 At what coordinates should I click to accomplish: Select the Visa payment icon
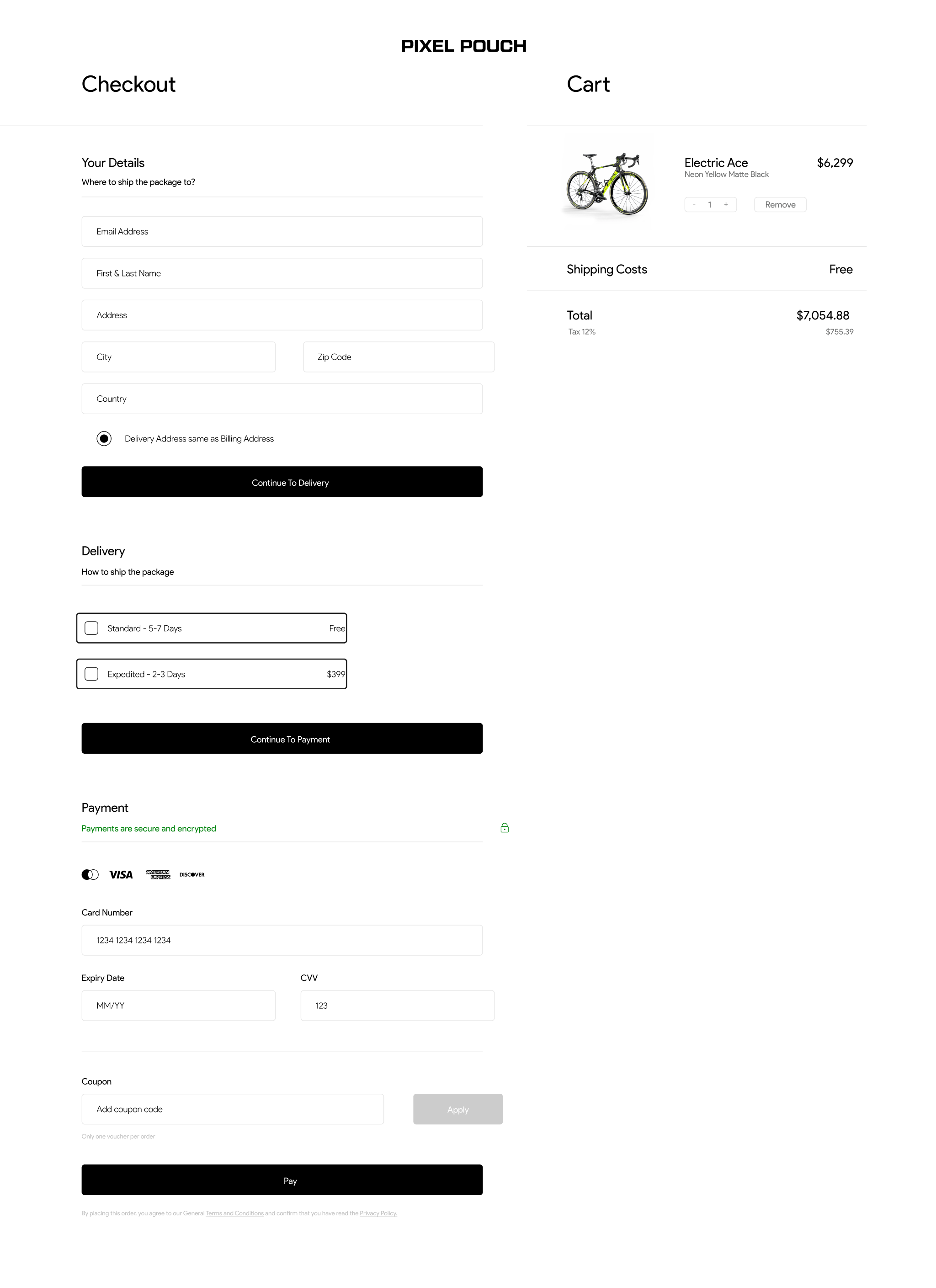(120, 874)
